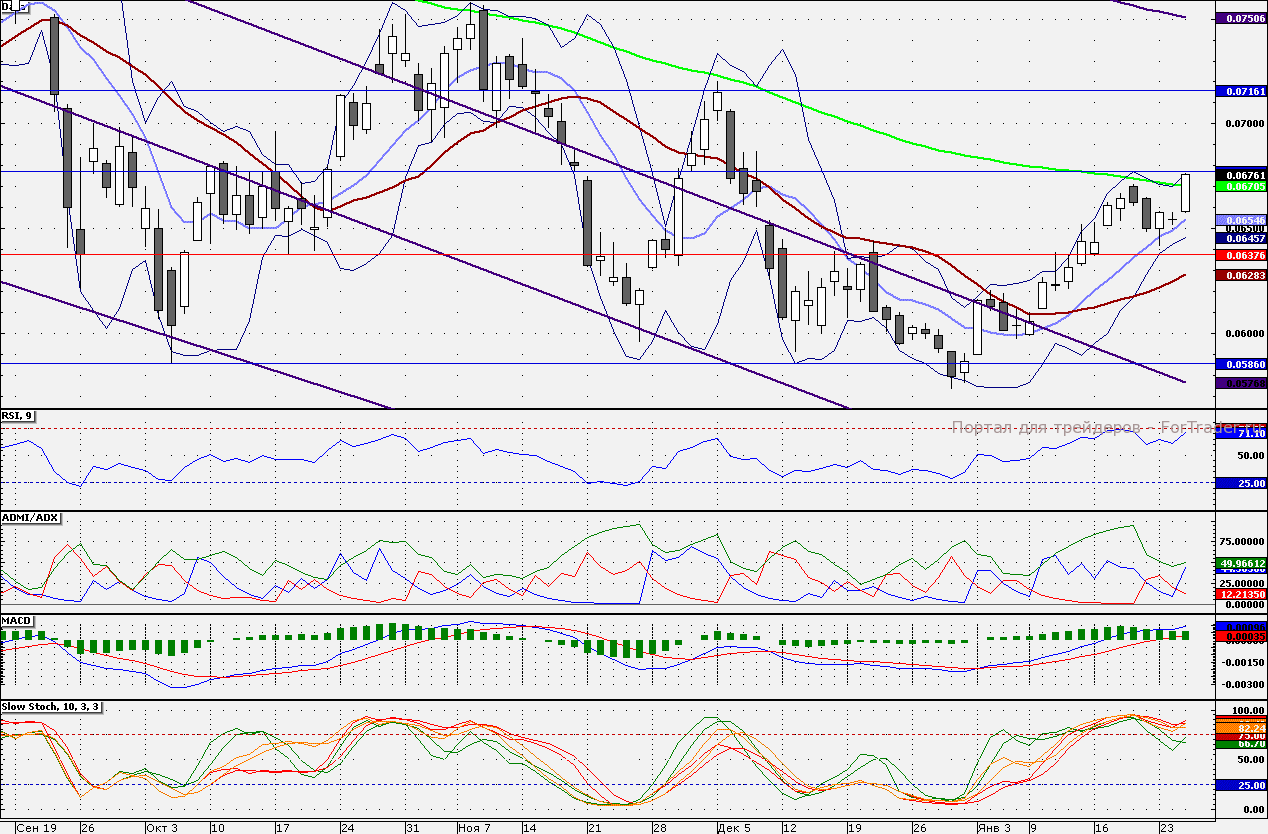Select the red 0.06376 horizontal level label

[x=1240, y=254]
